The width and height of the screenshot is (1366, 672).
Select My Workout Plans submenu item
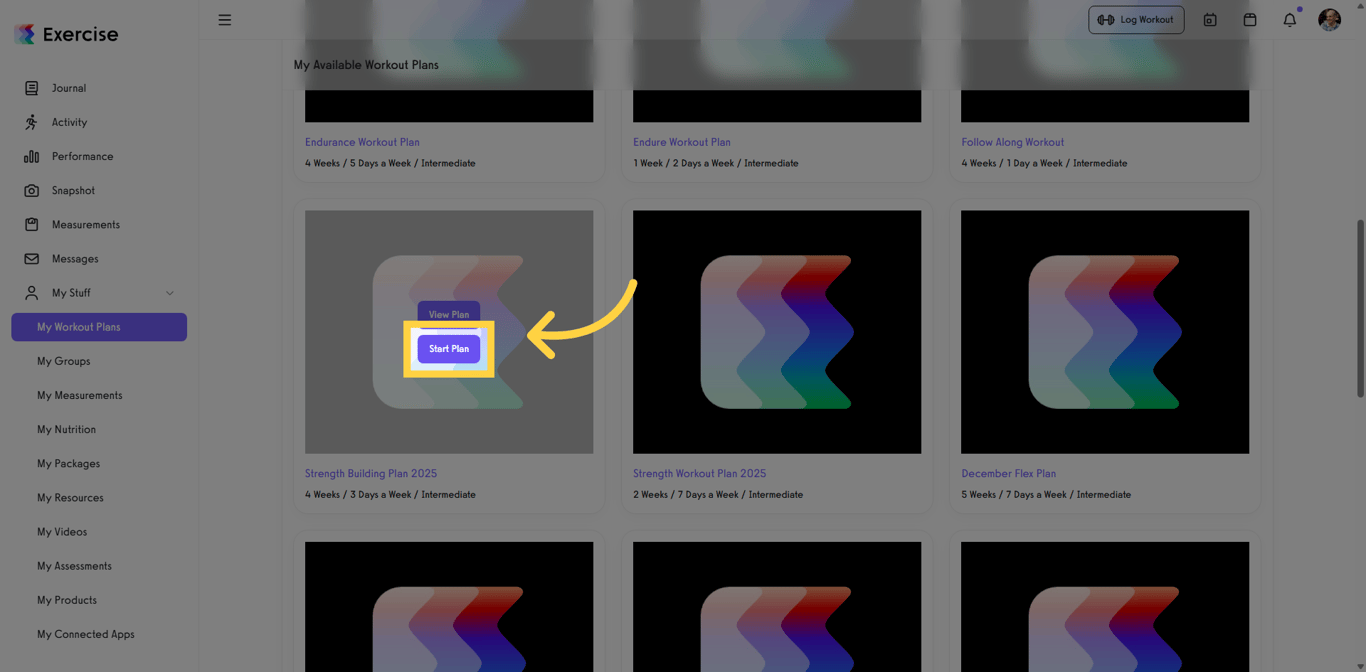tap(99, 327)
